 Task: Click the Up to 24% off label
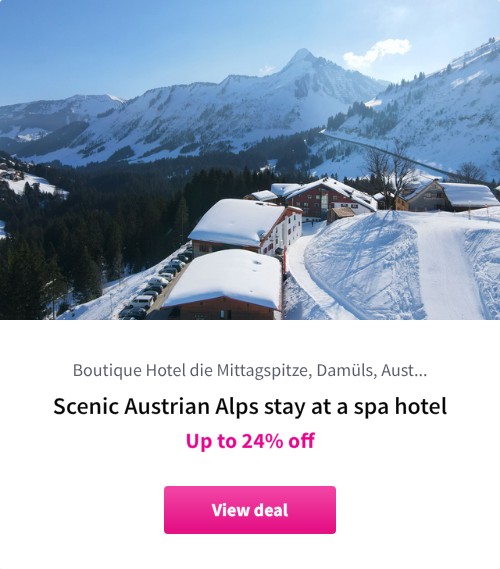pyautogui.click(x=250, y=441)
